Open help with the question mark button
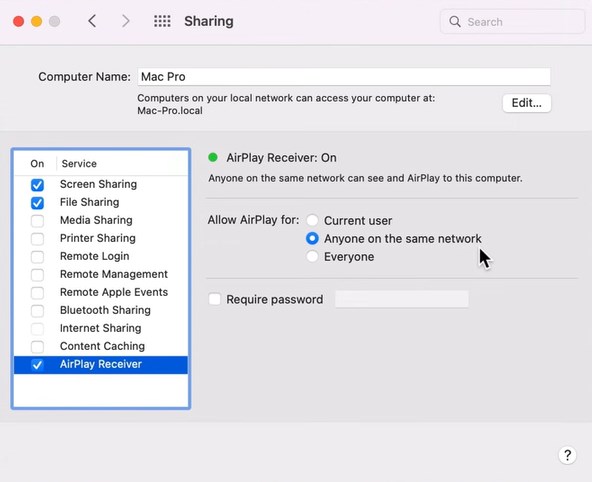 pyautogui.click(x=567, y=455)
